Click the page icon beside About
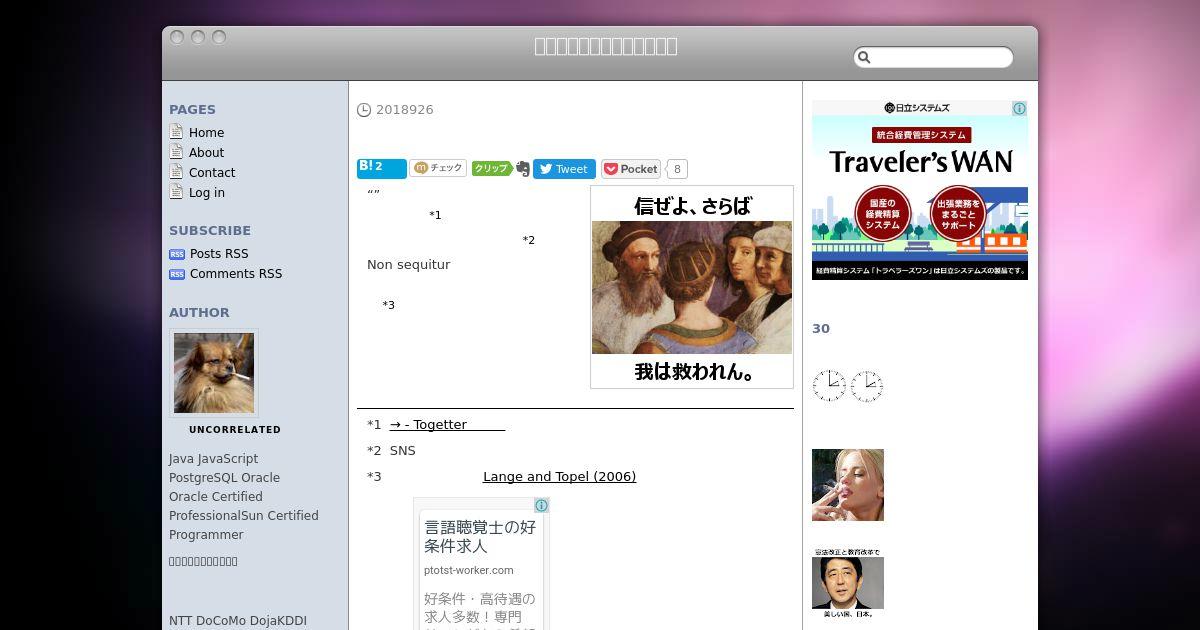 coord(176,152)
